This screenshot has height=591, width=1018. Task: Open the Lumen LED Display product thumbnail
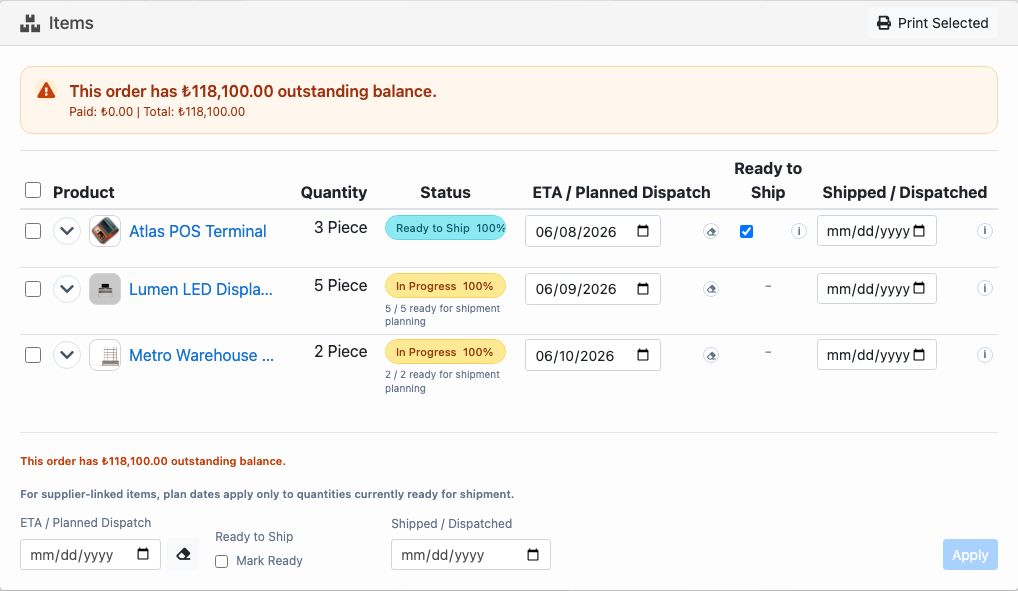[x=105, y=289]
